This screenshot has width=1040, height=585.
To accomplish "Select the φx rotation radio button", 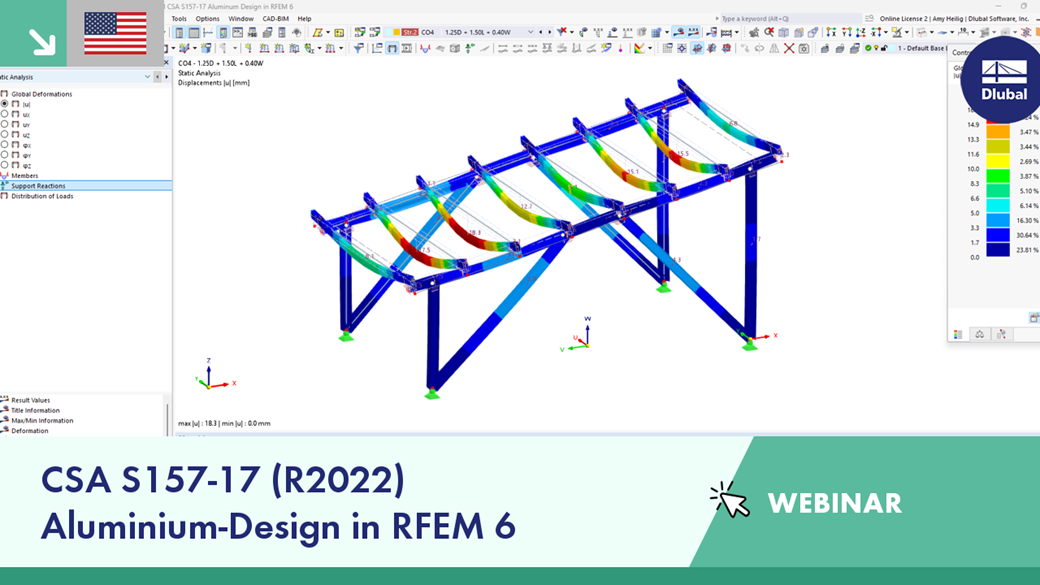I will tap(5, 145).
